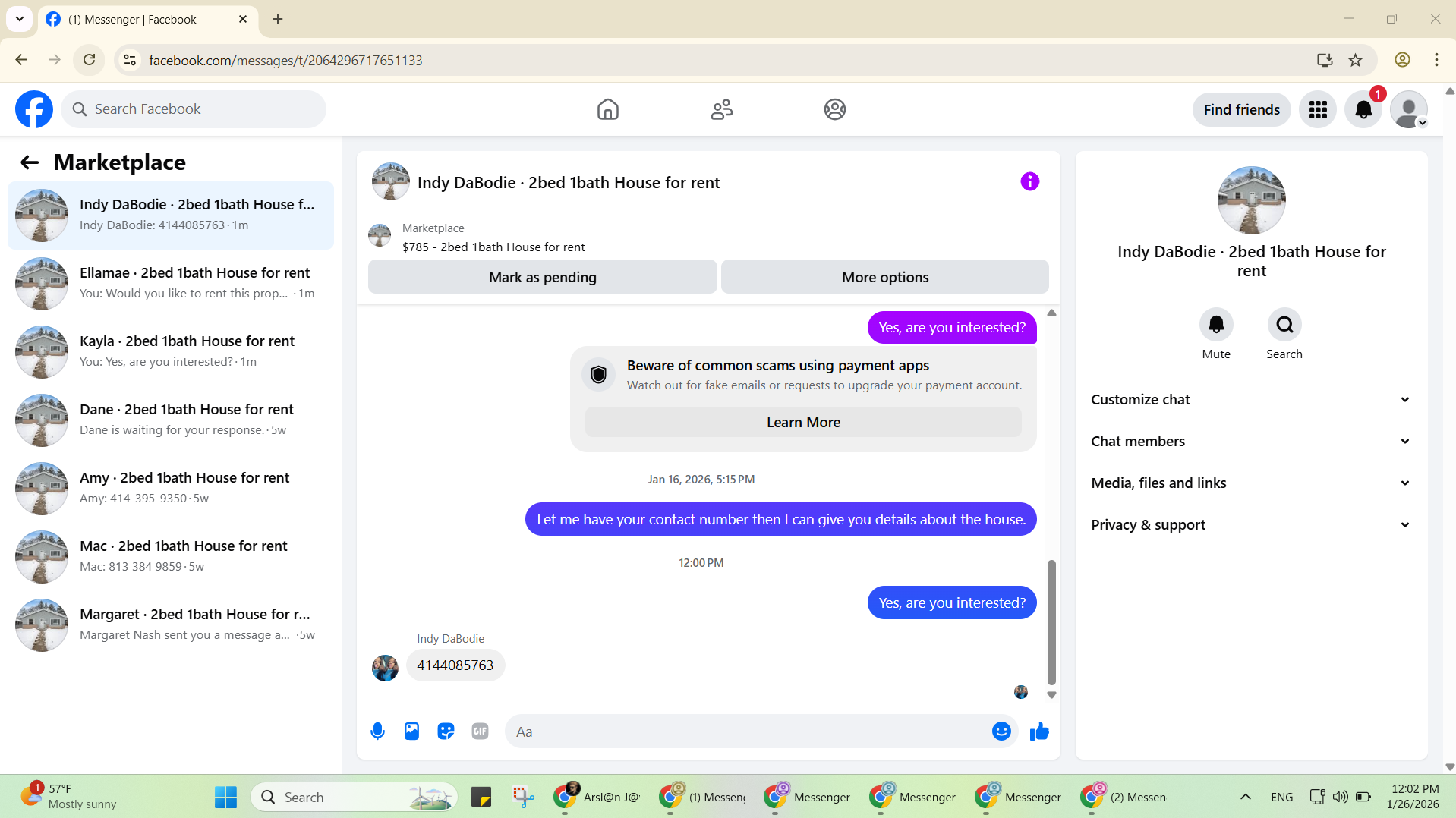Open conversation information purple icon

1029,181
